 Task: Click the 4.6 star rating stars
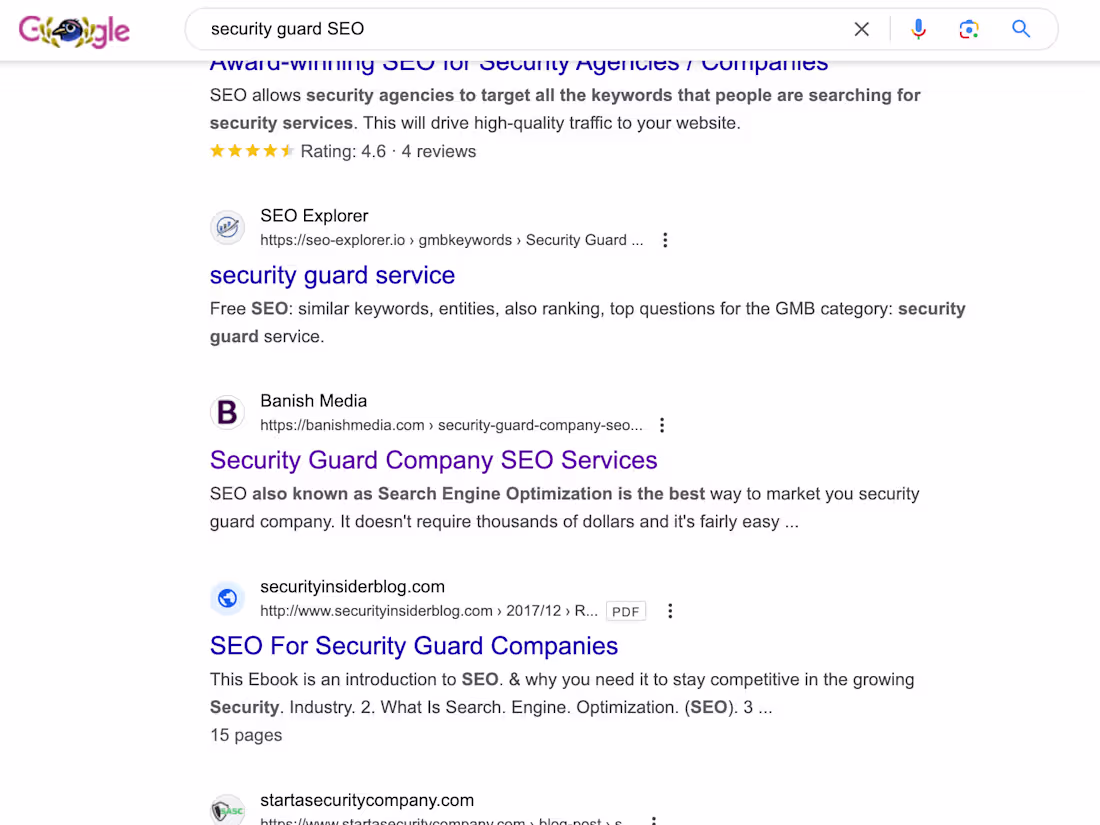pyautogui.click(x=252, y=151)
